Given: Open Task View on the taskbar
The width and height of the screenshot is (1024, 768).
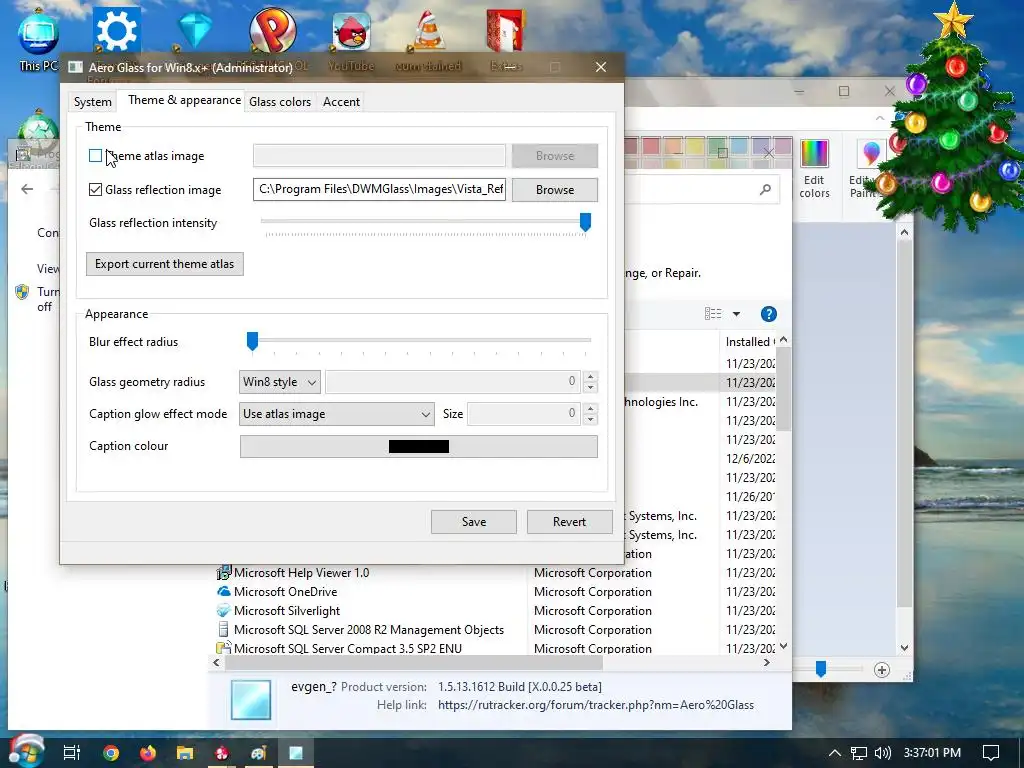Looking at the screenshot, I should click(72, 753).
